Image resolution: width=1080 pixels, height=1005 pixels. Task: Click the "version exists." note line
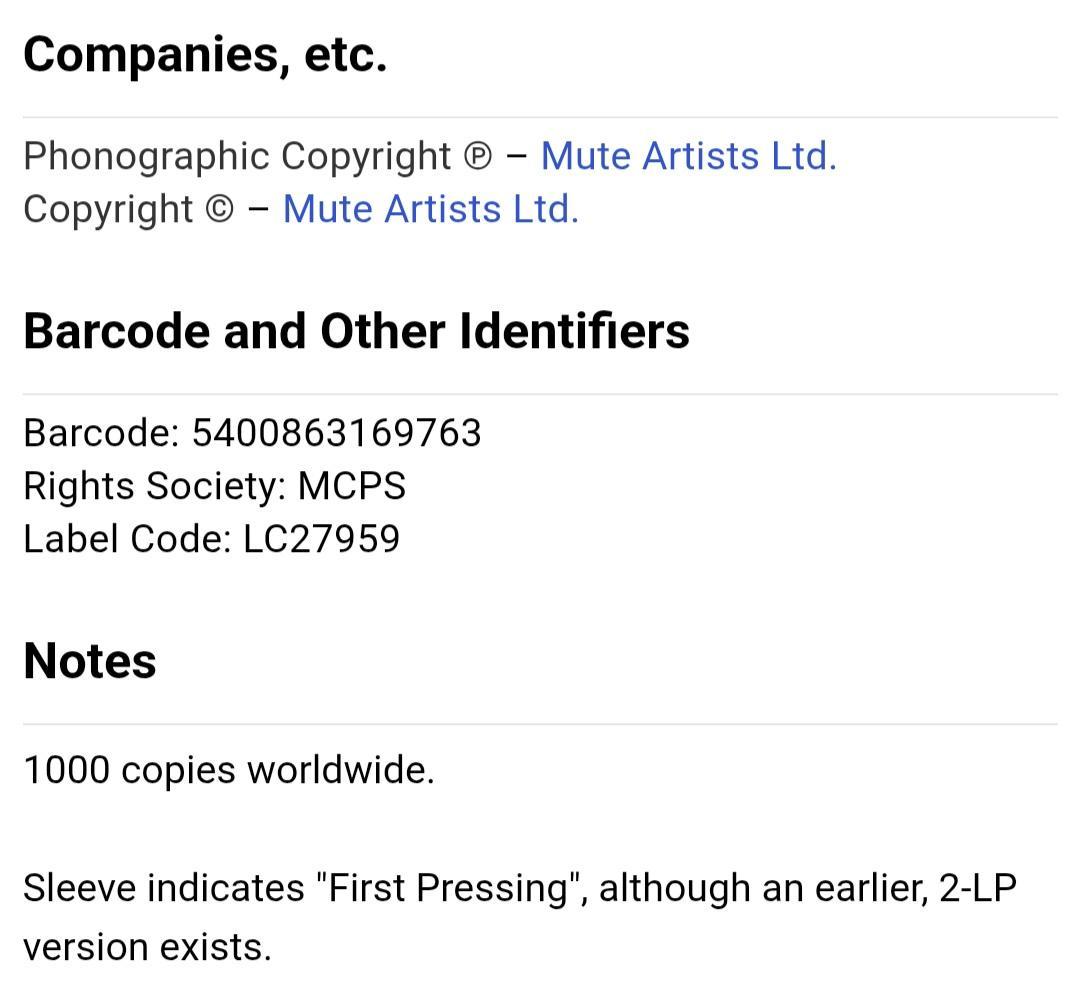147,947
